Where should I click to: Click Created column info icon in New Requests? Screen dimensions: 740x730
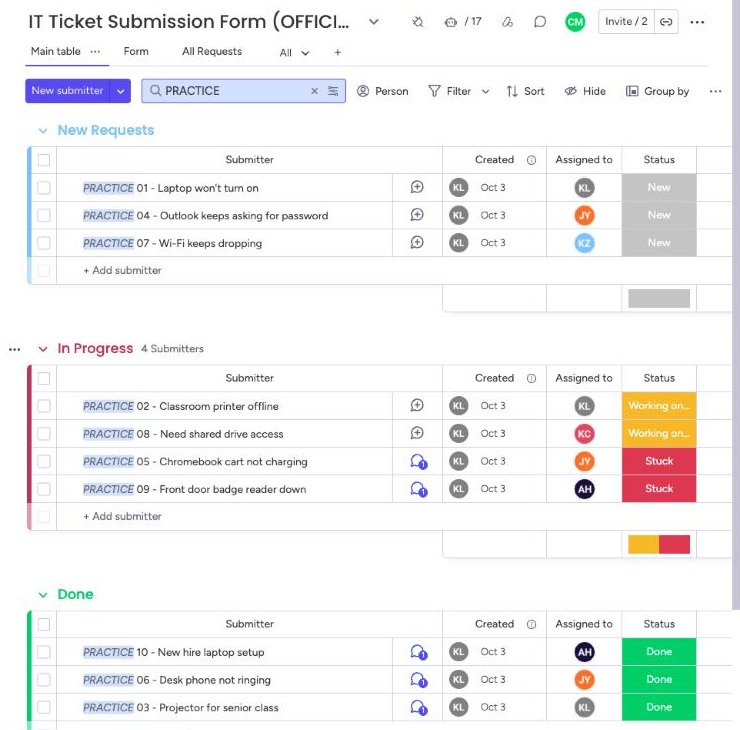click(x=531, y=160)
